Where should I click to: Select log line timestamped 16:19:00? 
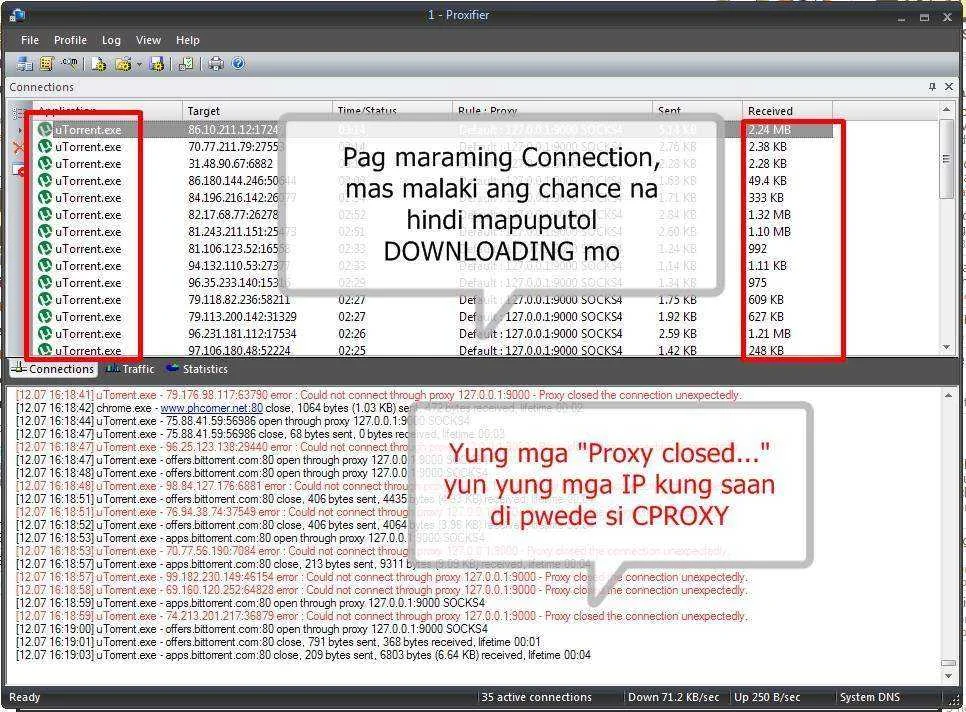(x=251, y=629)
